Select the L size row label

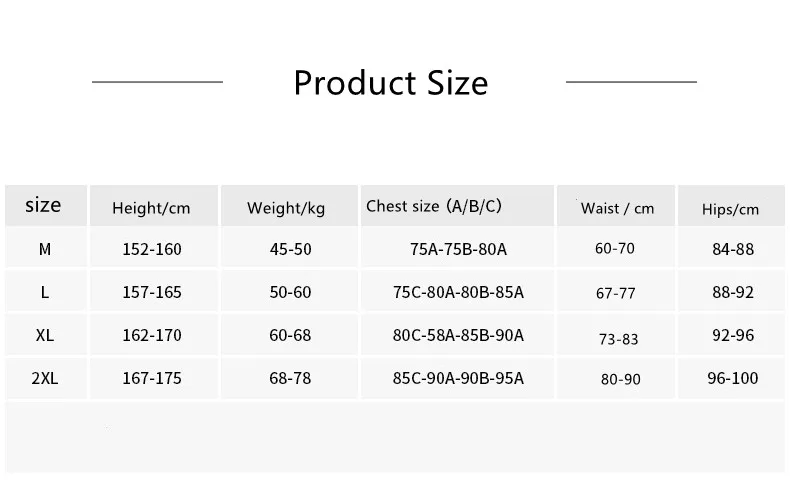coord(45,292)
